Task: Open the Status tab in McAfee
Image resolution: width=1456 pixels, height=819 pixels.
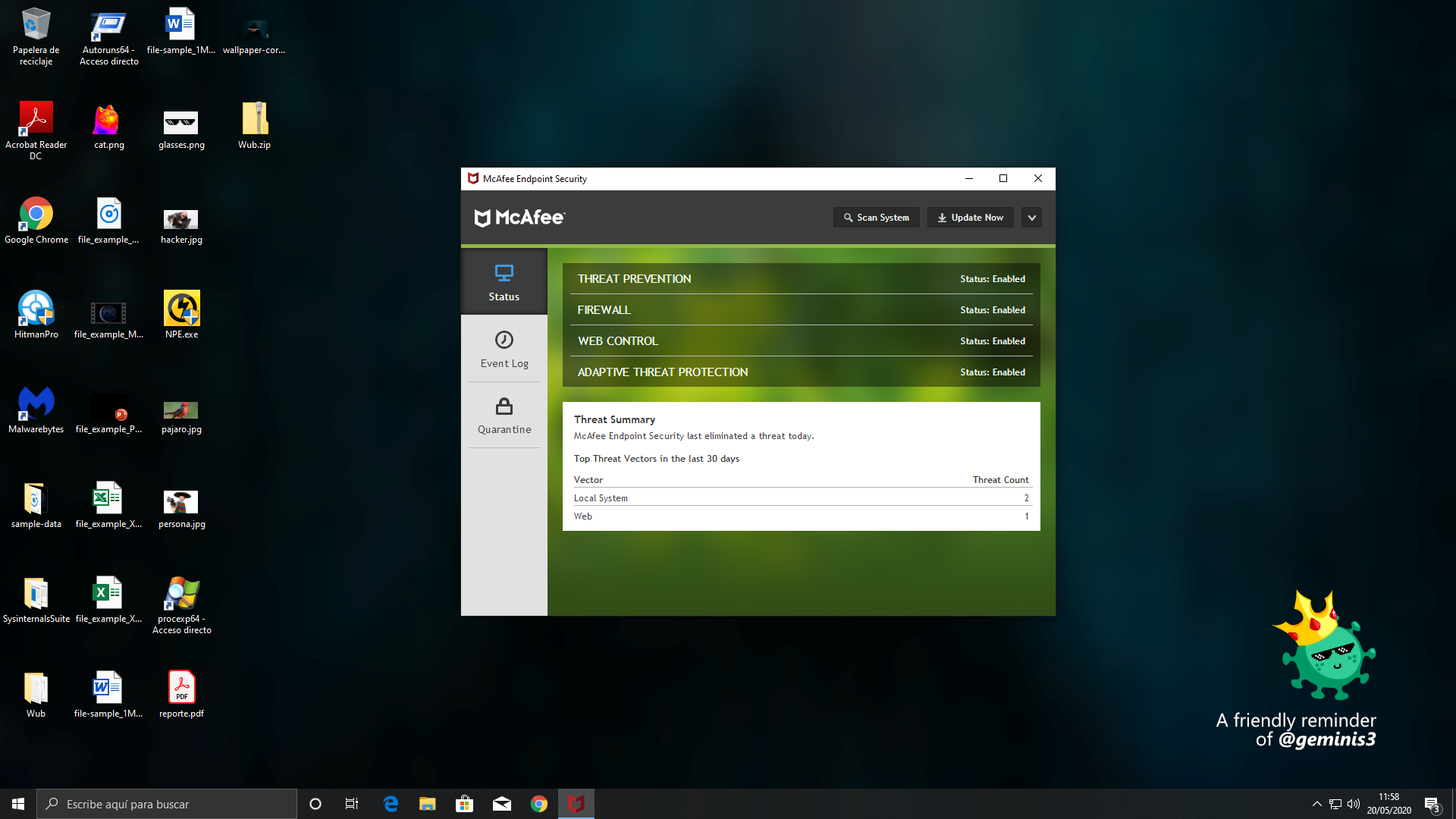Action: point(504,282)
